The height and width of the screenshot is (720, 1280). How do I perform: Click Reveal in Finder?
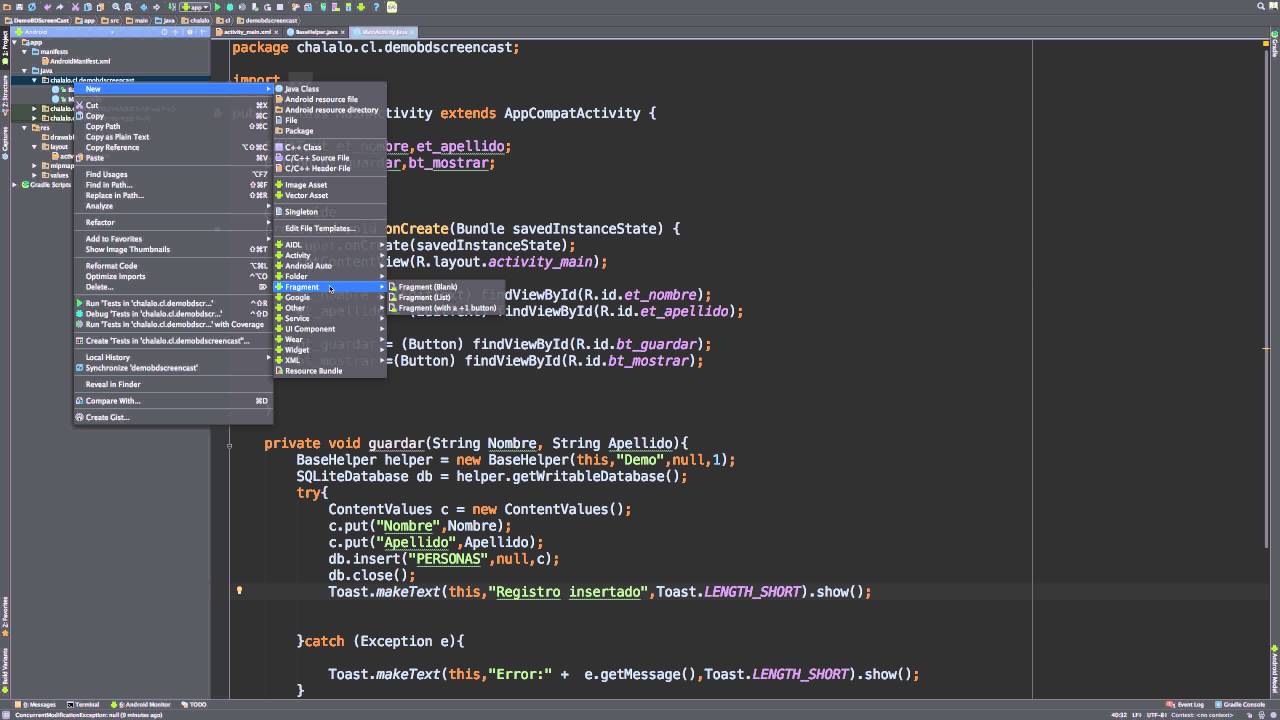click(172, 384)
